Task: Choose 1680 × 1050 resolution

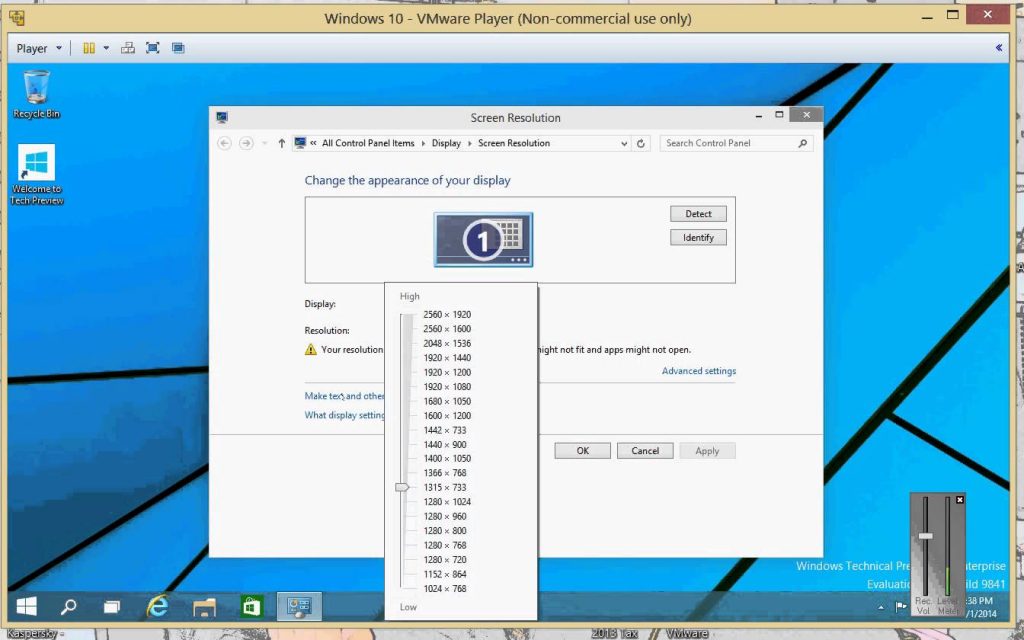Action: coord(447,401)
